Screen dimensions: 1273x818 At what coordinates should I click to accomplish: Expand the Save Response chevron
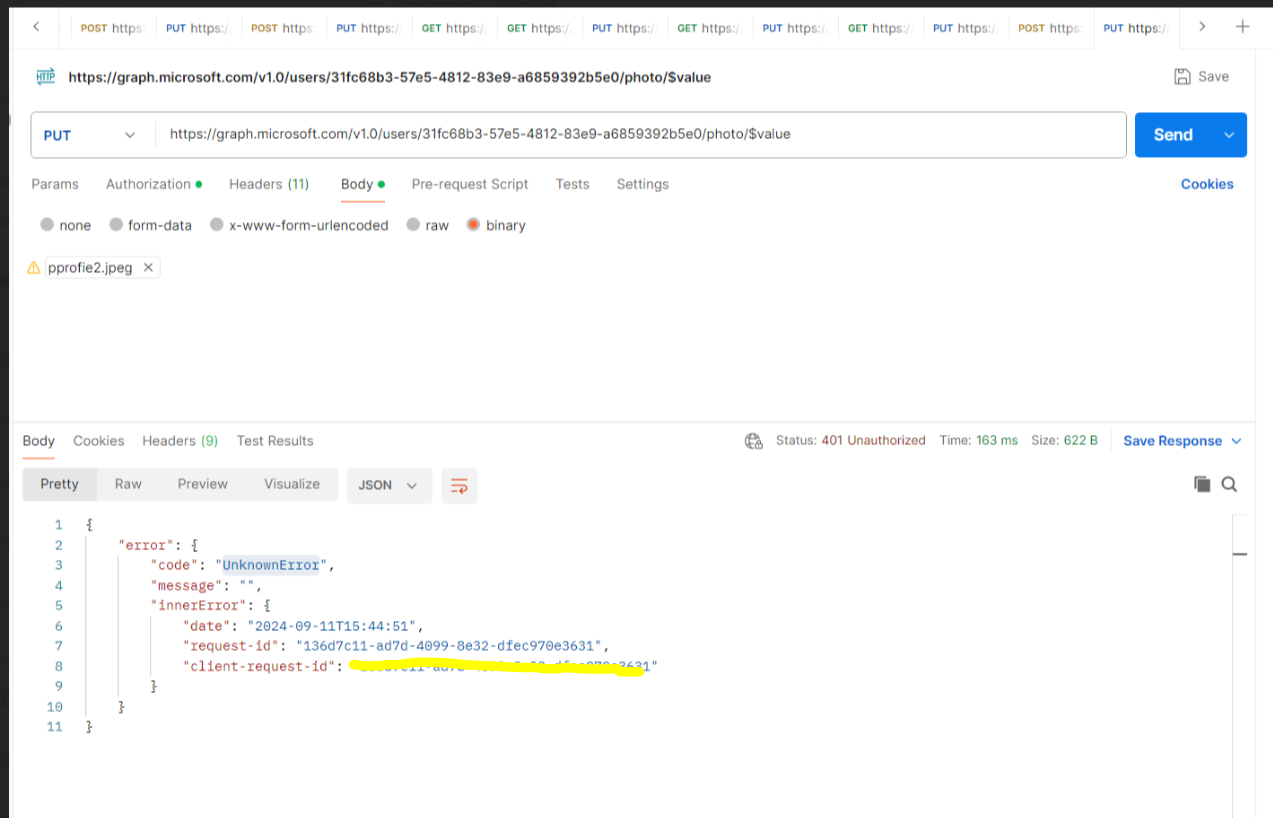click(x=1236, y=441)
